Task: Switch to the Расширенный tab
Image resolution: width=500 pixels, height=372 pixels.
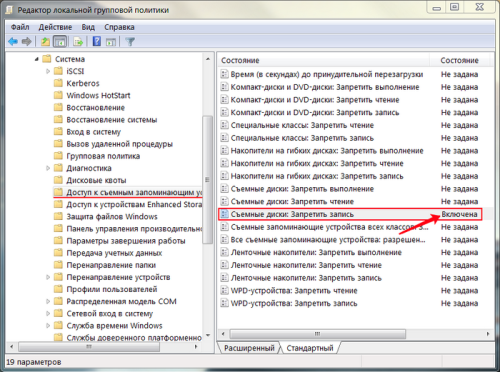Action: tap(249, 348)
